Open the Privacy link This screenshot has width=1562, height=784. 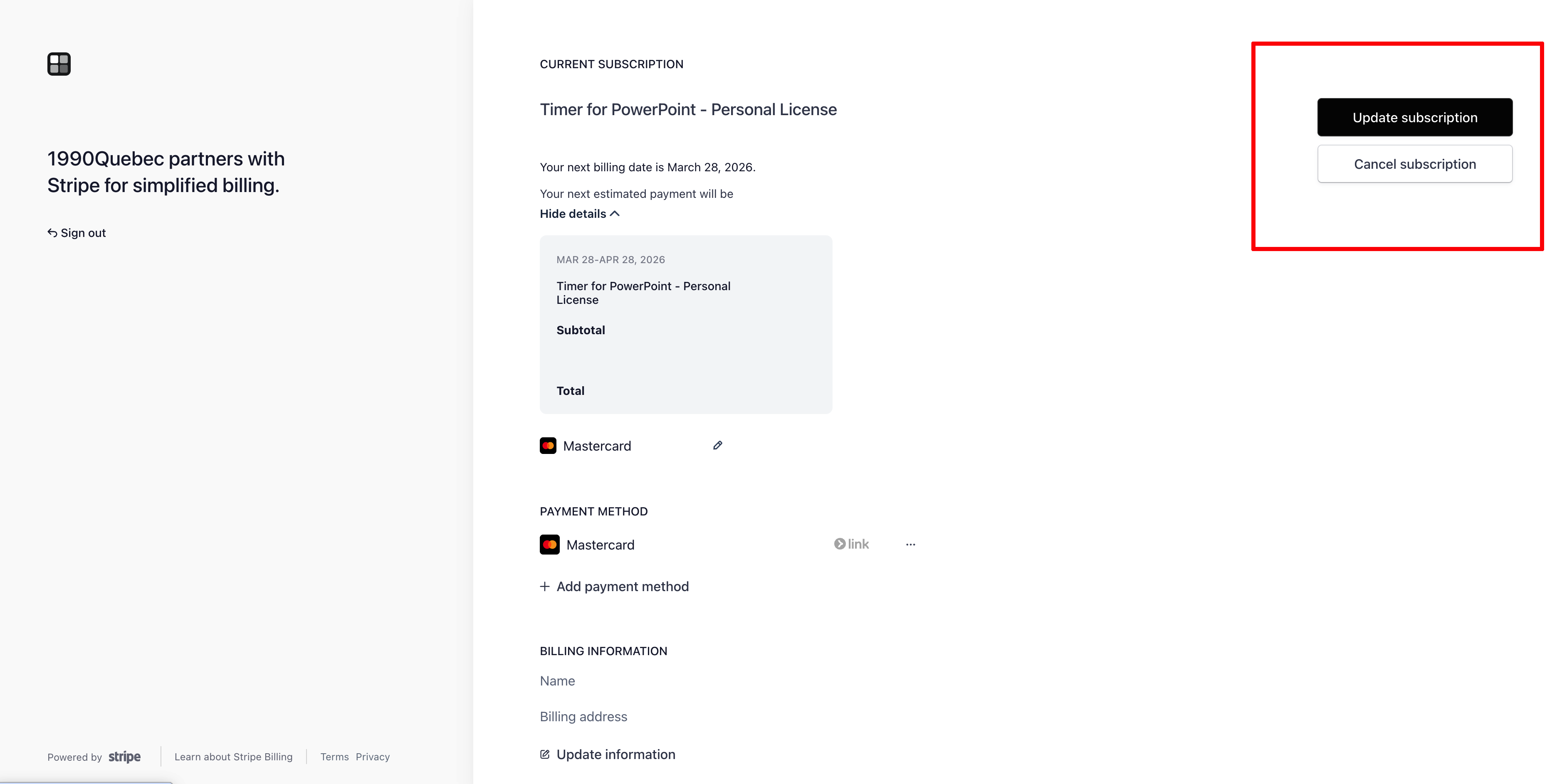pyautogui.click(x=373, y=756)
